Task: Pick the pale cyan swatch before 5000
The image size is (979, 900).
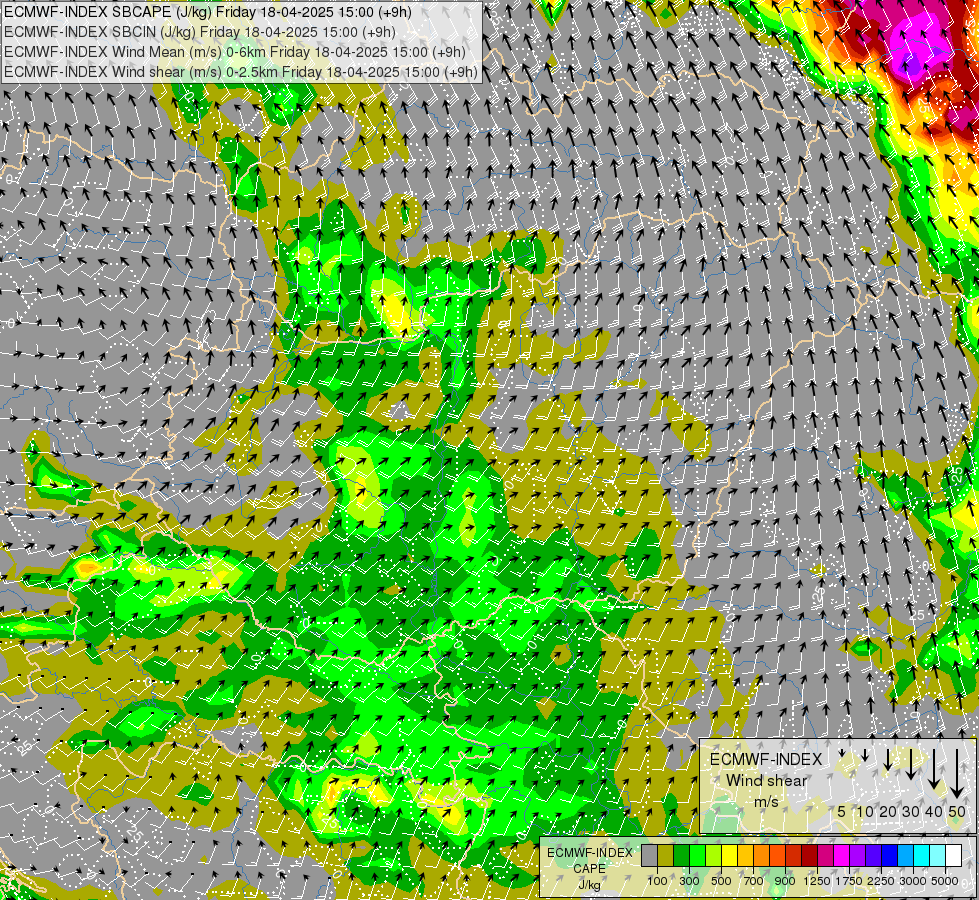Action: click(938, 855)
